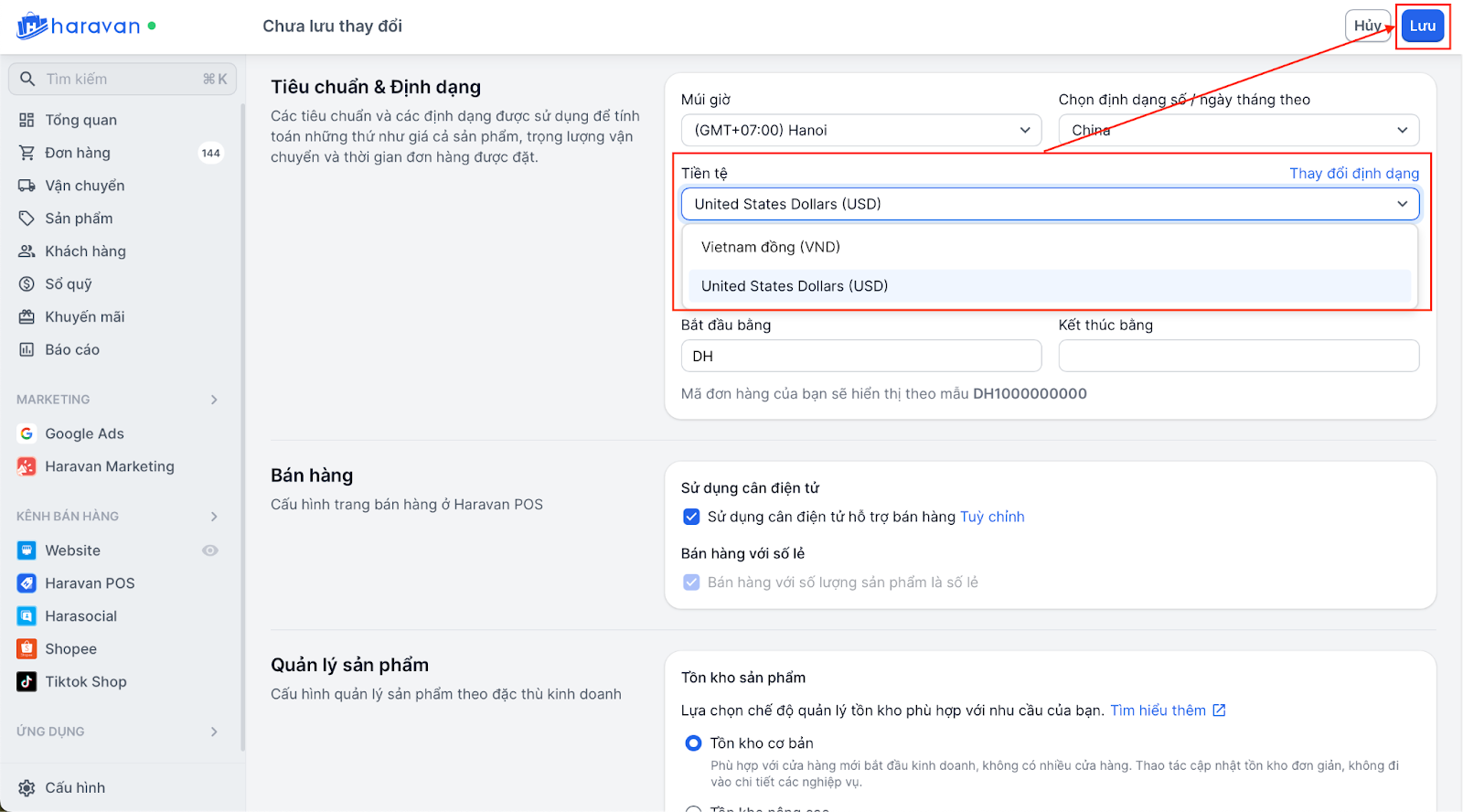Click the sidebar scrollbar

pos(243,427)
